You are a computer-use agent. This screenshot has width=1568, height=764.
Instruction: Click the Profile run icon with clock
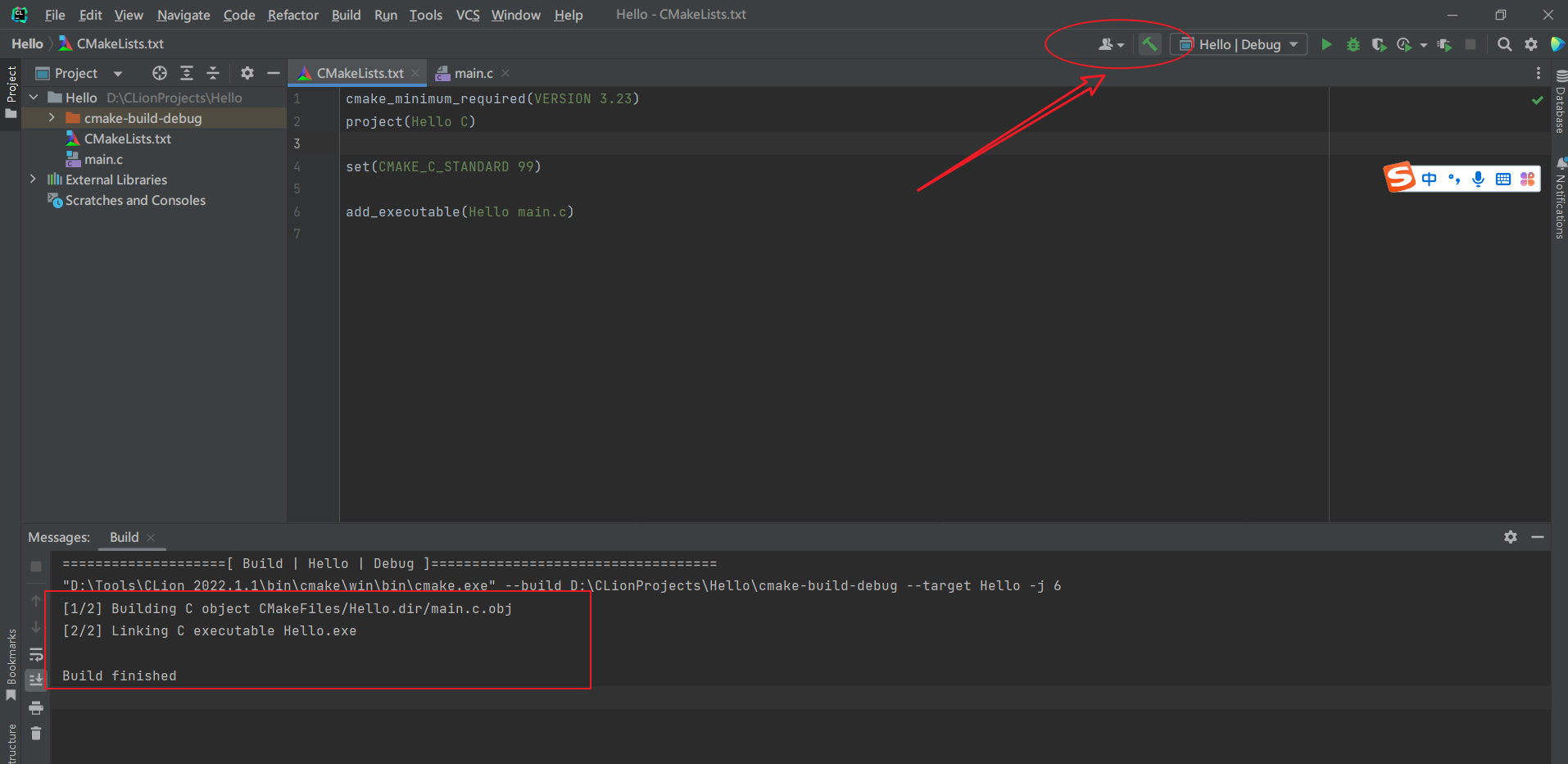point(1404,44)
